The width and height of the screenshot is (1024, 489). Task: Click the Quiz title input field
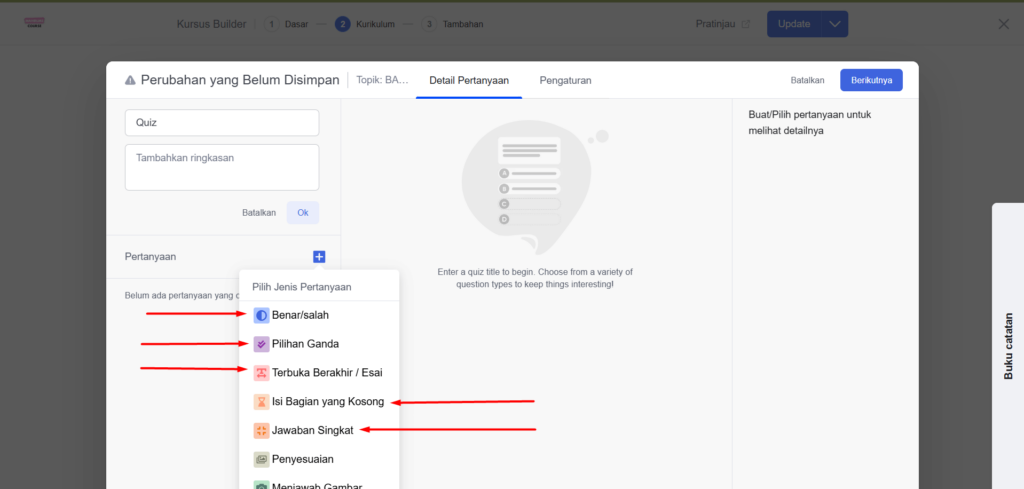tap(222, 123)
